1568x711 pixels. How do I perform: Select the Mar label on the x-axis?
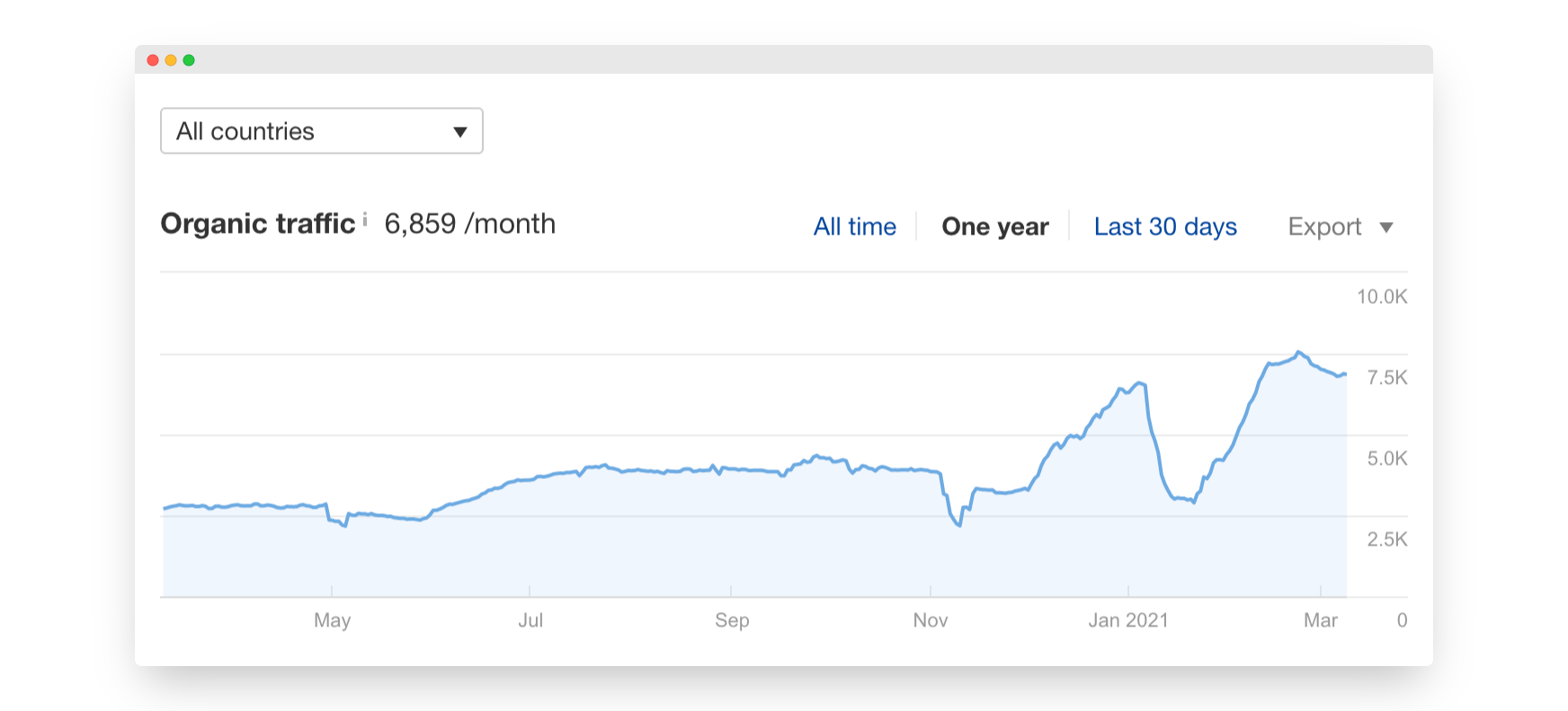(1320, 620)
